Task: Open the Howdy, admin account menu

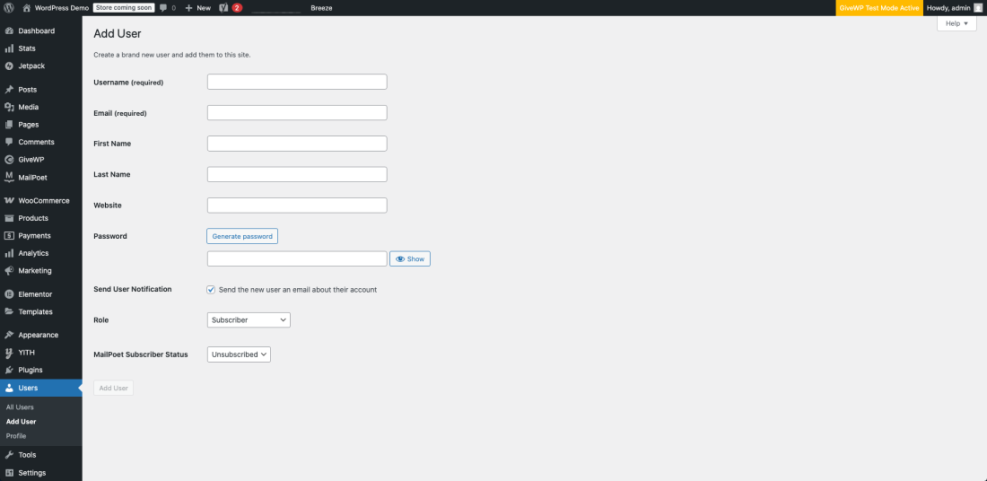Action: 954,8
